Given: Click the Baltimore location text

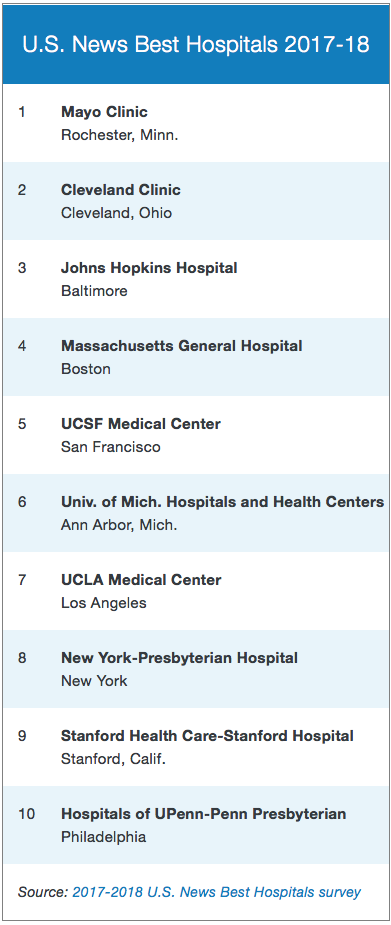Looking at the screenshot, I should [x=94, y=291].
